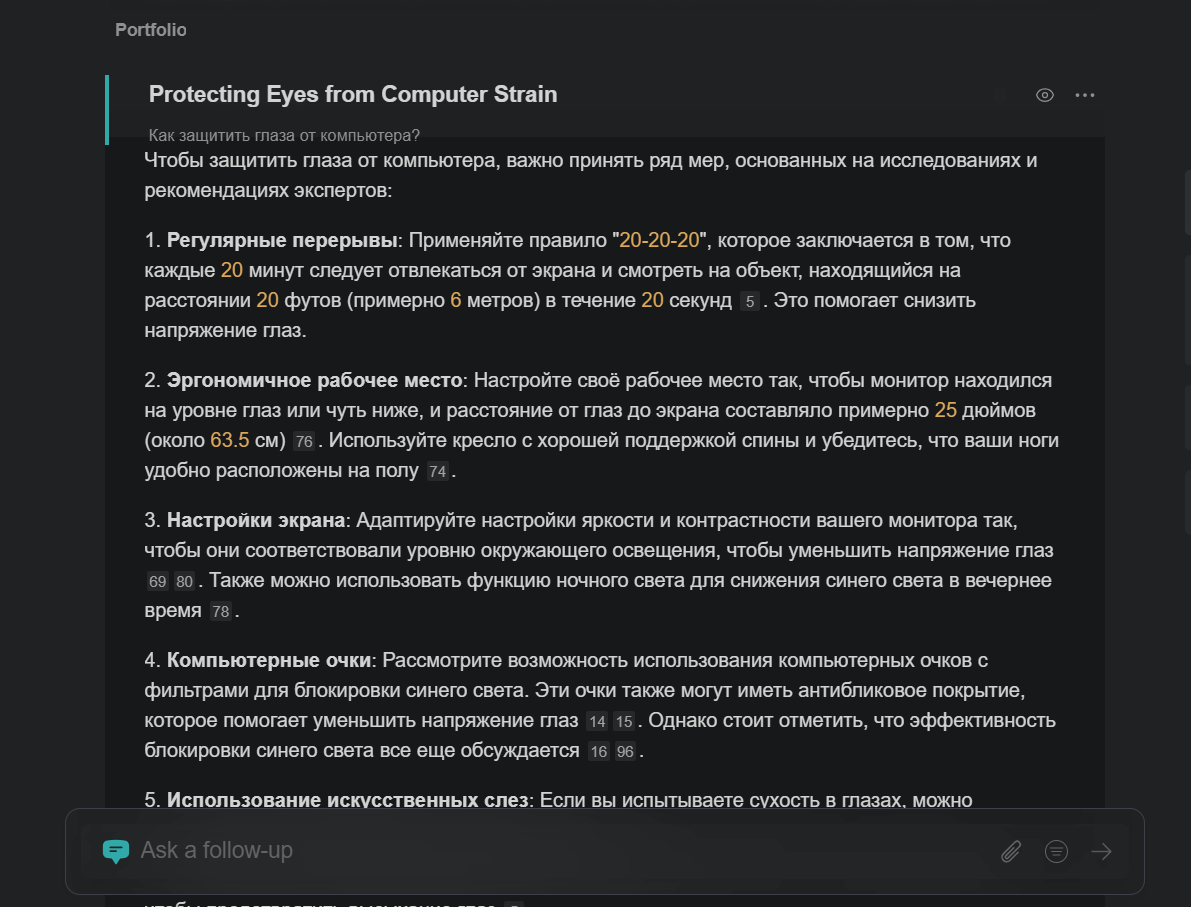Open citation badge 80

tap(184, 581)
